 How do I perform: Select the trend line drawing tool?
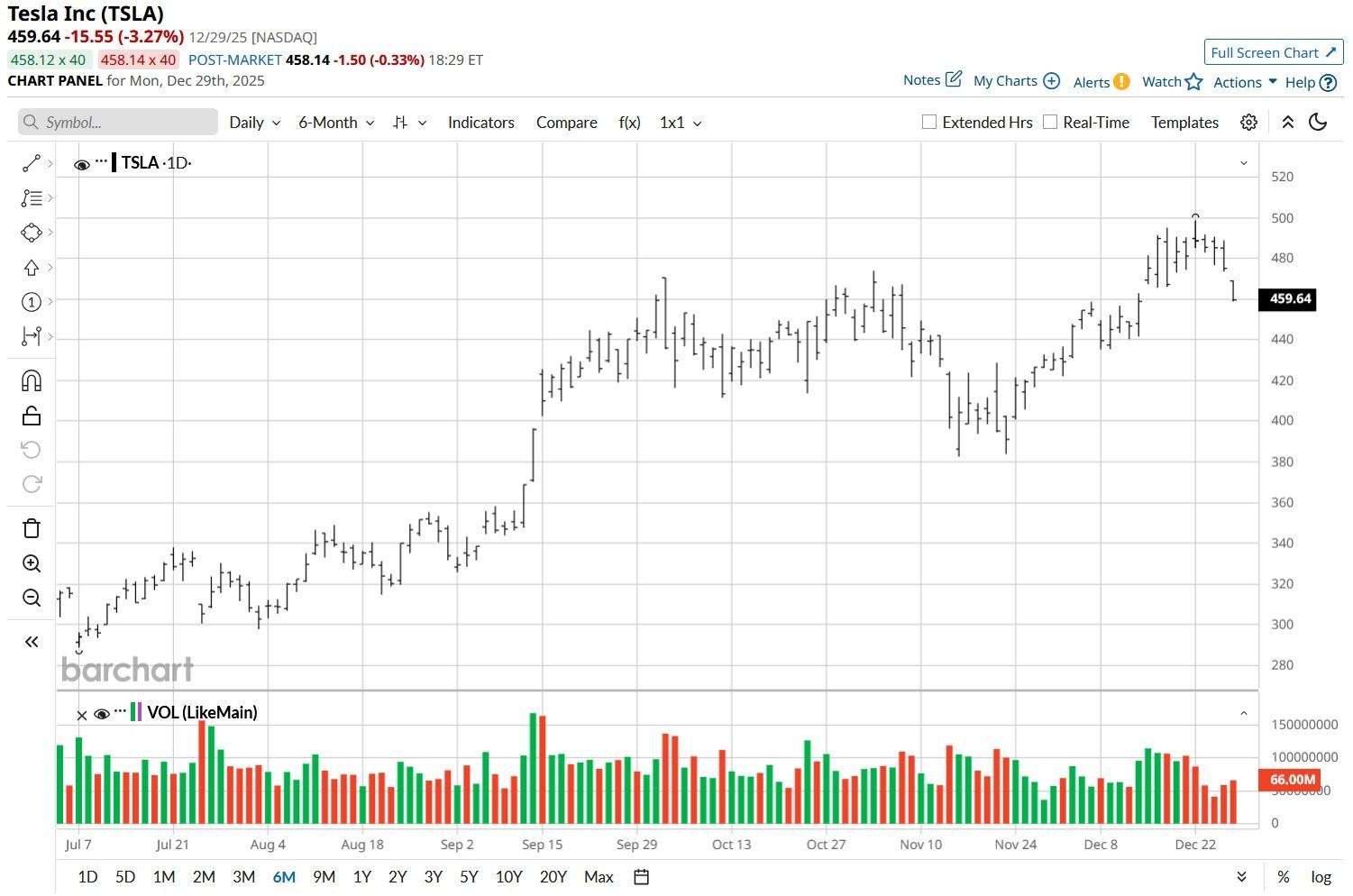32,163
